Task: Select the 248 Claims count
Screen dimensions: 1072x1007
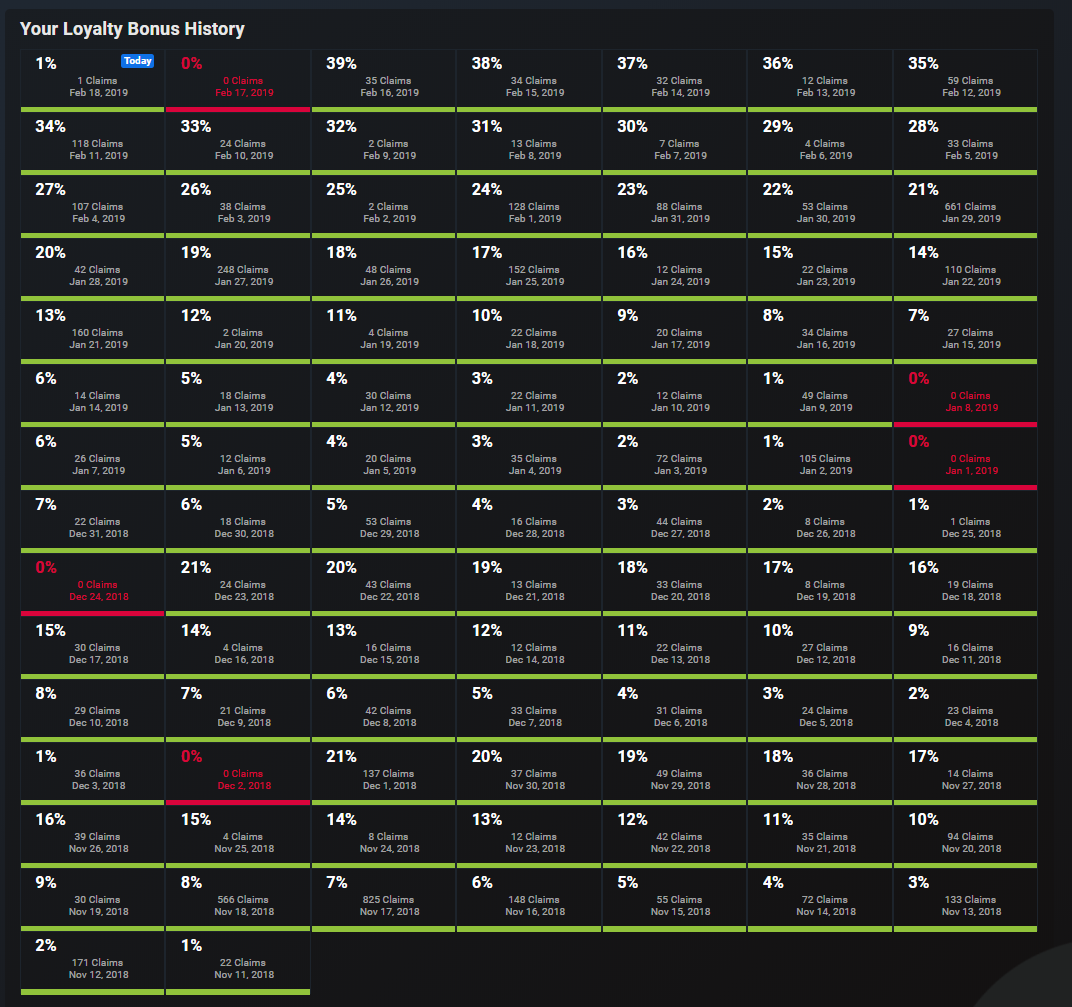Action: click(x=243, y=269)
